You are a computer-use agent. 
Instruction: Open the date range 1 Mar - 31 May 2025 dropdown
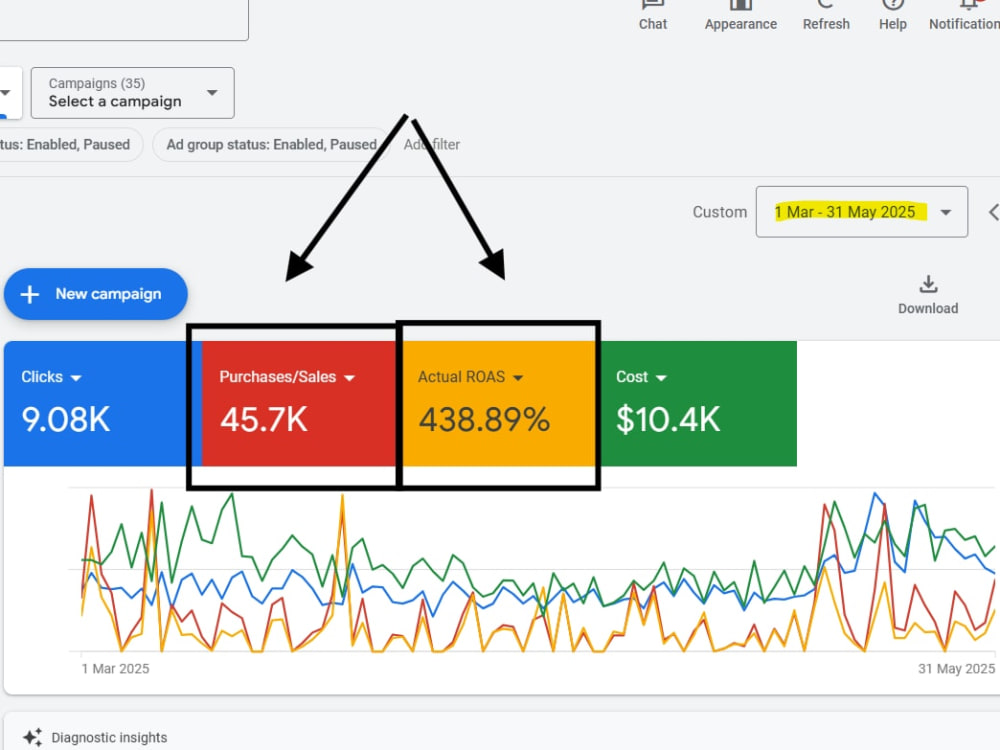tap(862, 212)
